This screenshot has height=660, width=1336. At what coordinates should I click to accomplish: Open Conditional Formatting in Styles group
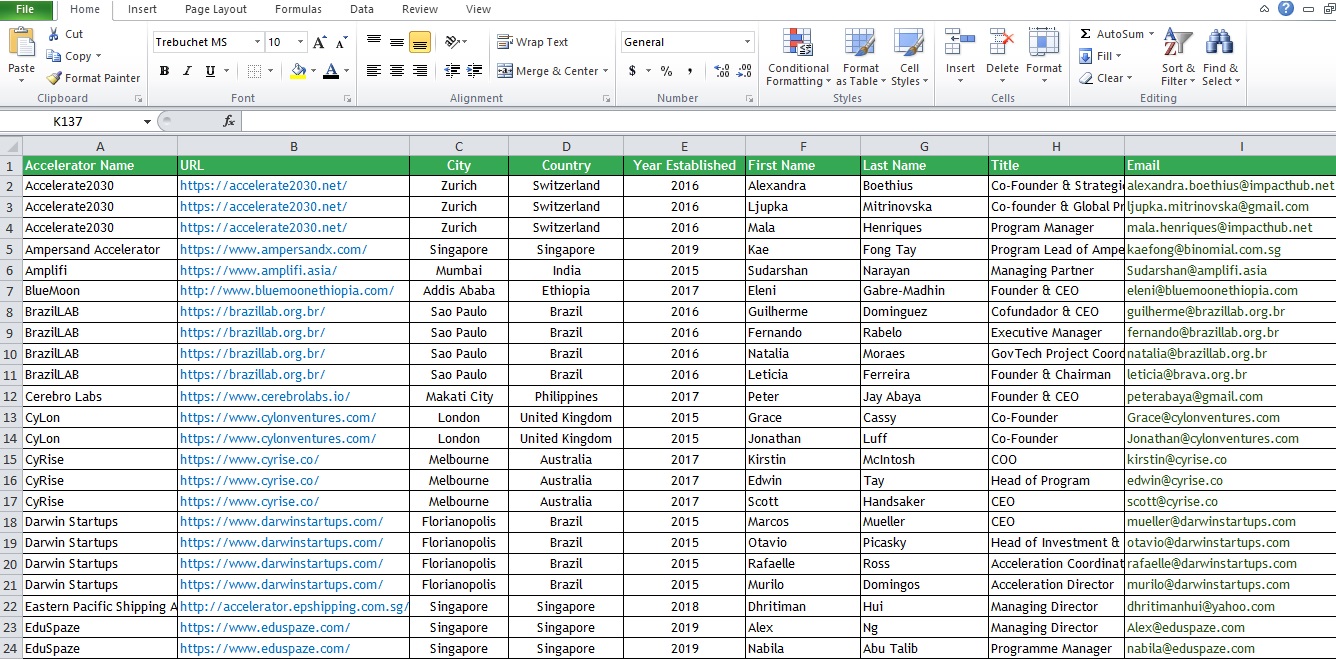pyautogui.click(x=798, y=58)
